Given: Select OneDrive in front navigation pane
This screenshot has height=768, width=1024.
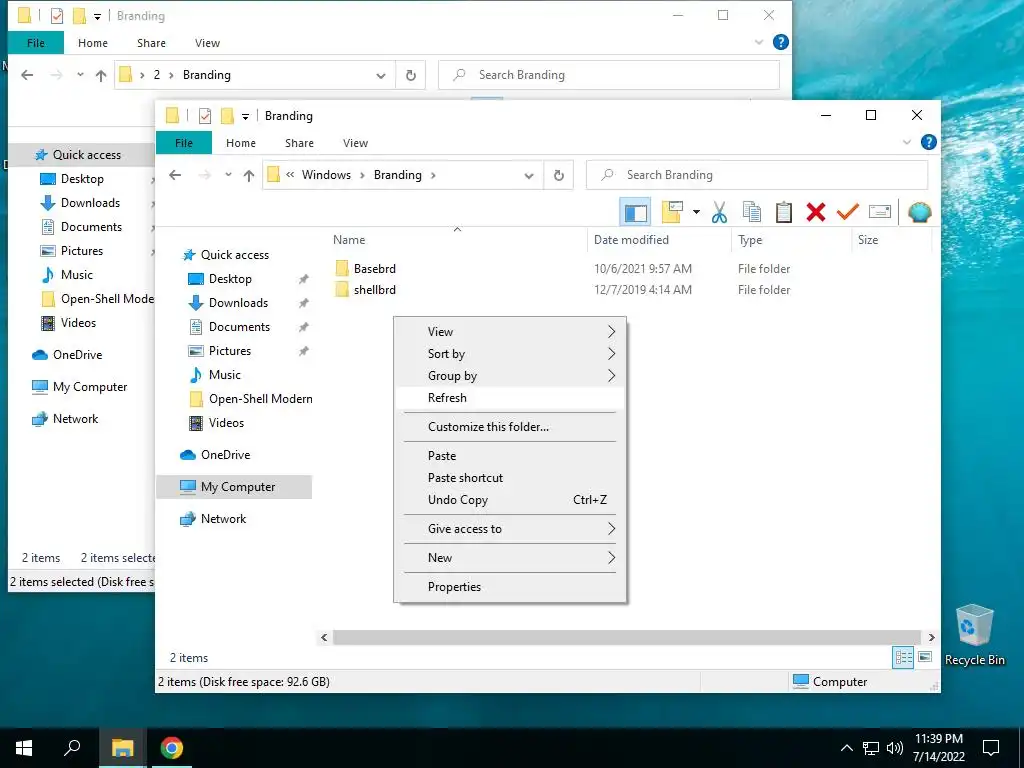Looking at the screenshot, I should click(225, 455).
